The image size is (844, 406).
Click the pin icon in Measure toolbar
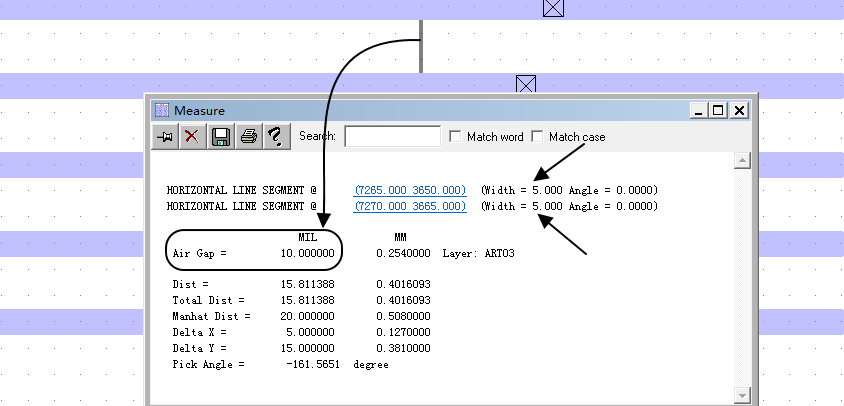164,137
